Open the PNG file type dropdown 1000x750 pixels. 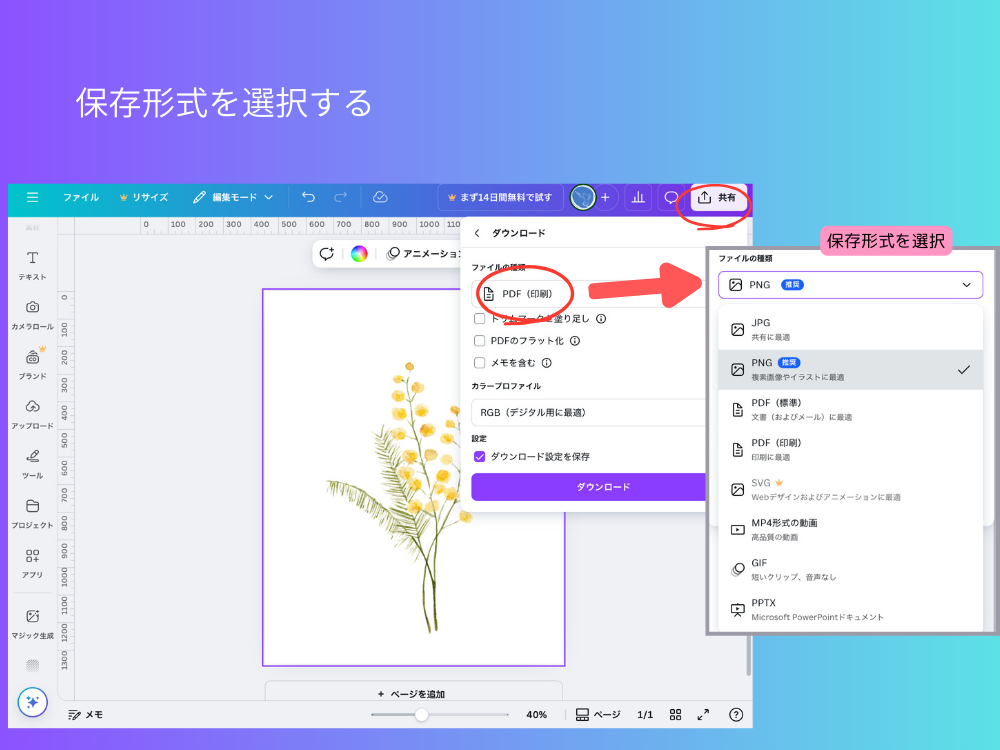coord(850,285)
